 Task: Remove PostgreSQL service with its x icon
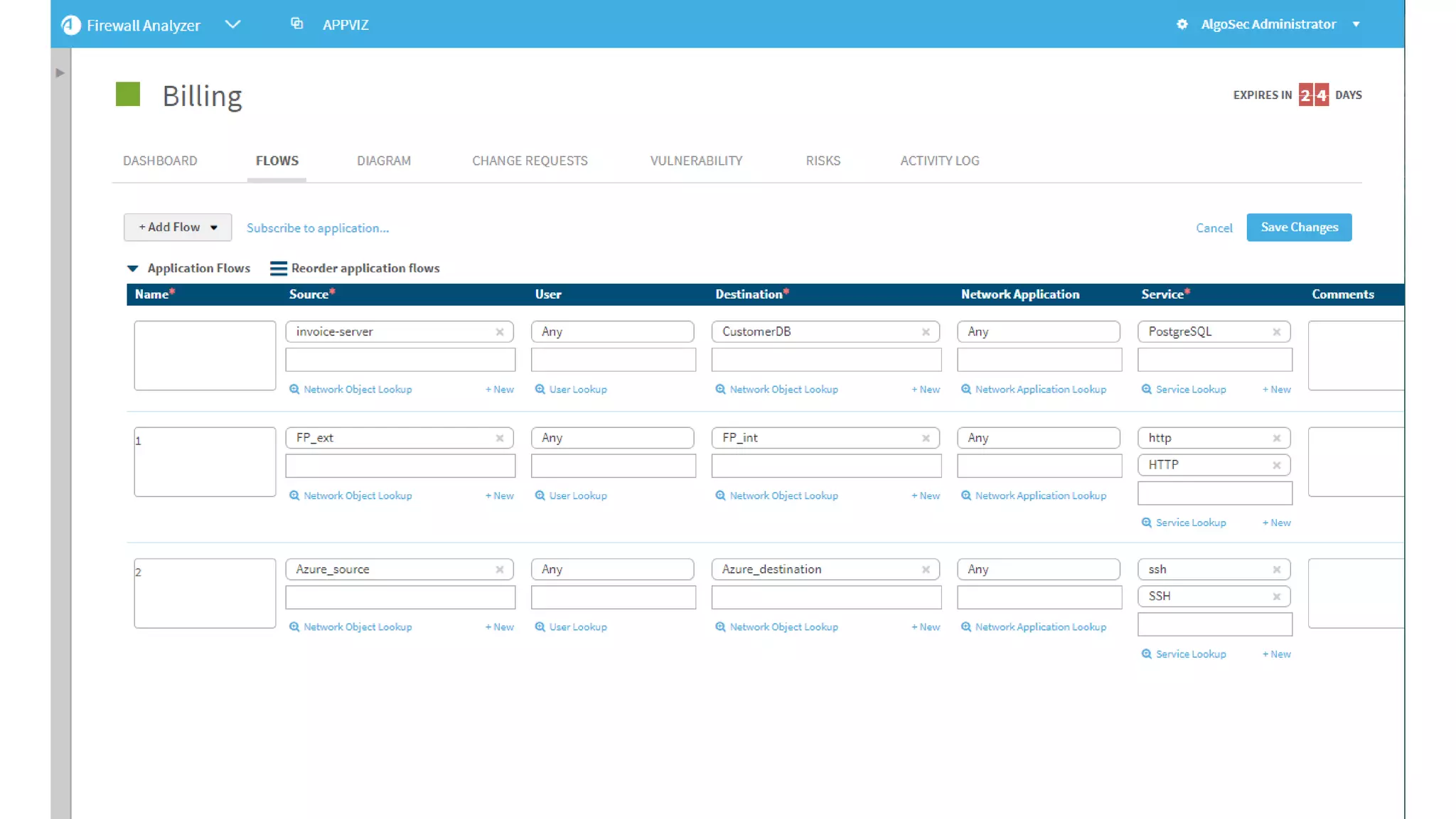tap(1276, 332)
